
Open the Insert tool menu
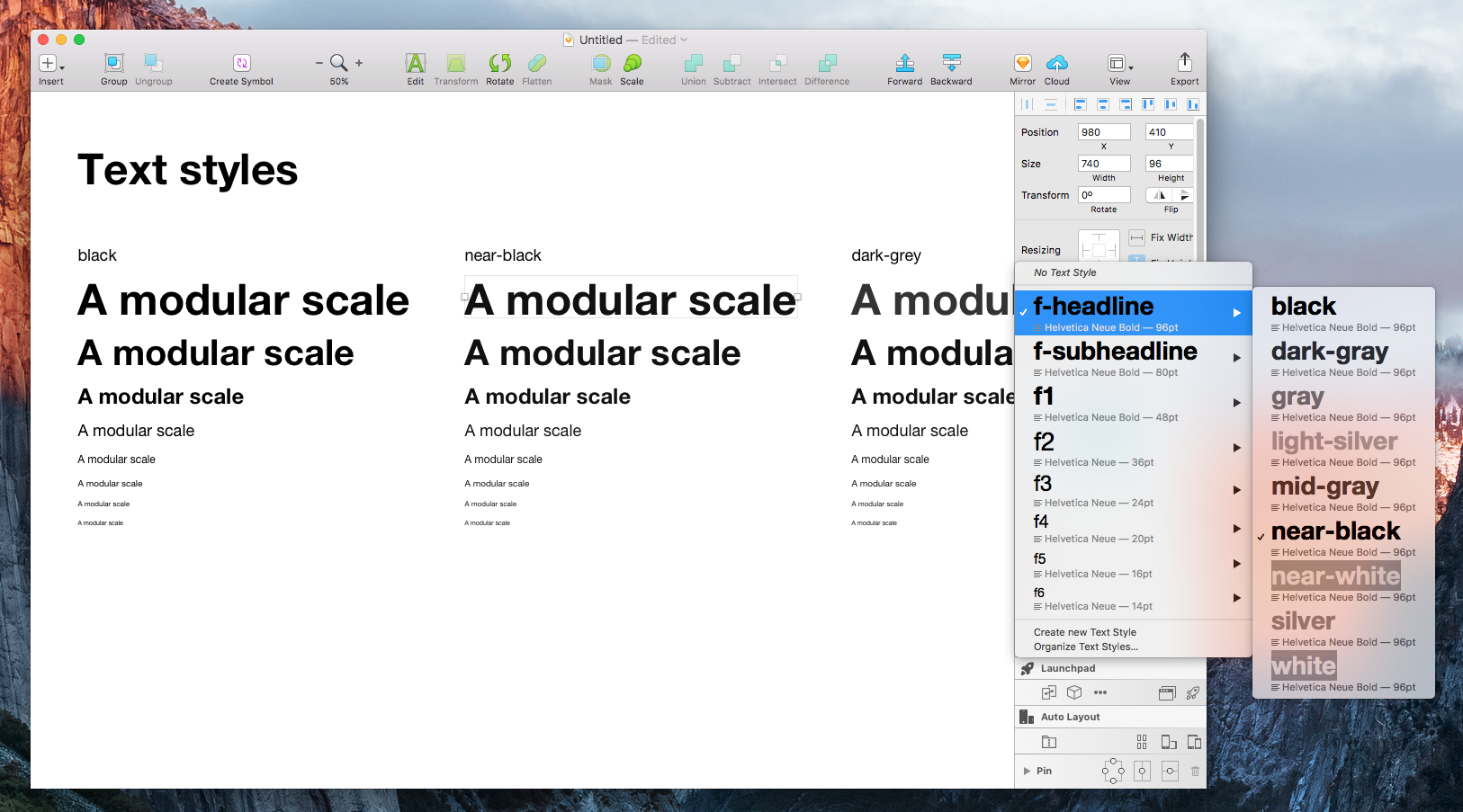[50, 63]
